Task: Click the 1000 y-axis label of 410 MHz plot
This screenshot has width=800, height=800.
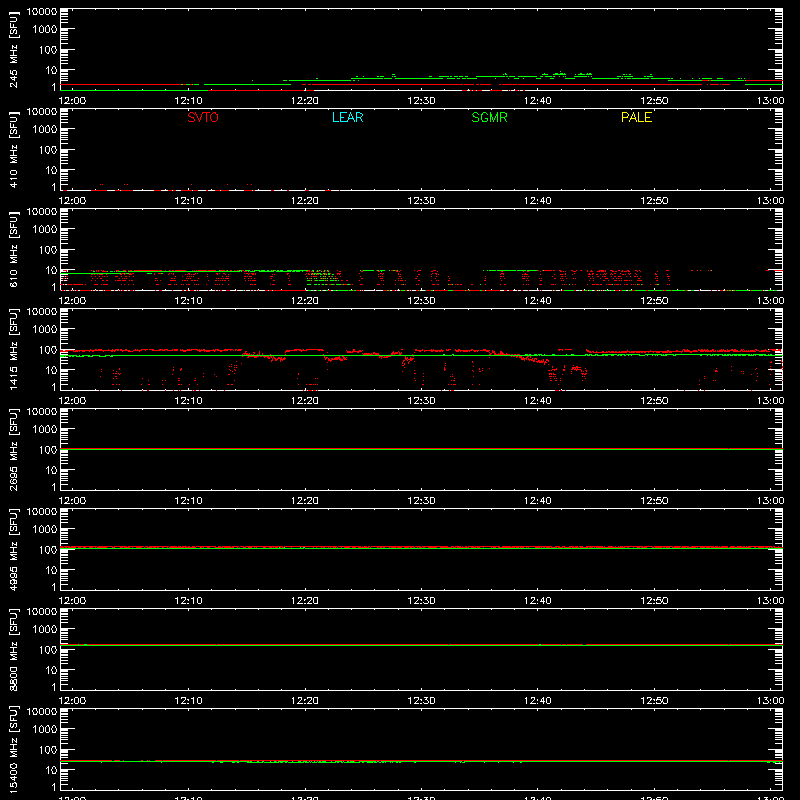Action: tap(45, 130)
